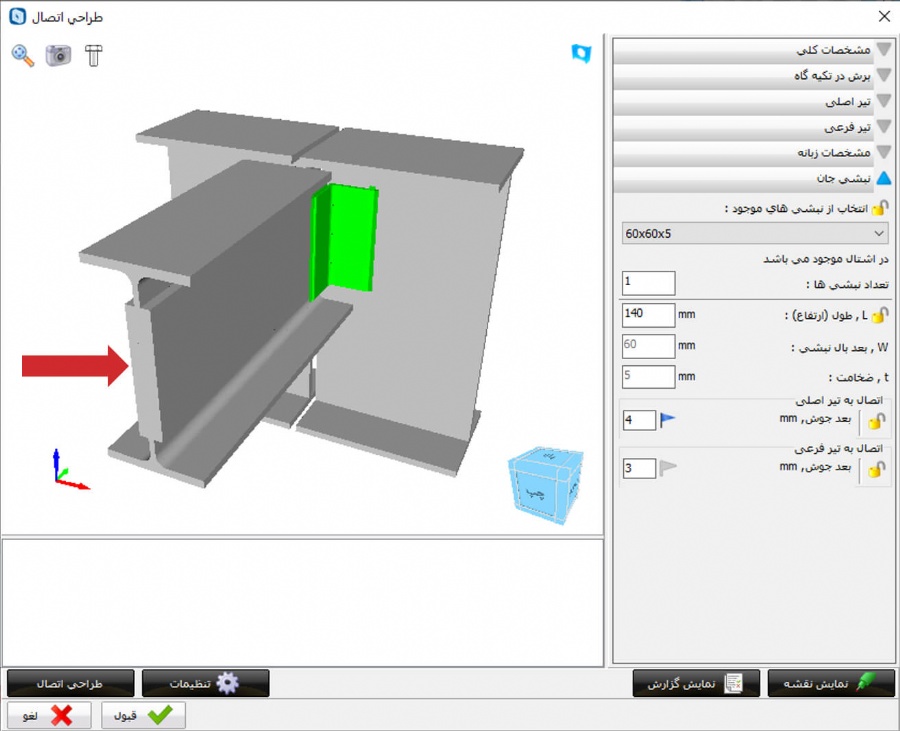Screen dimensions: 900x731
Task: Click the zoom magnifier tool icon
Action: pyautogui.click(x=22, y=55)
